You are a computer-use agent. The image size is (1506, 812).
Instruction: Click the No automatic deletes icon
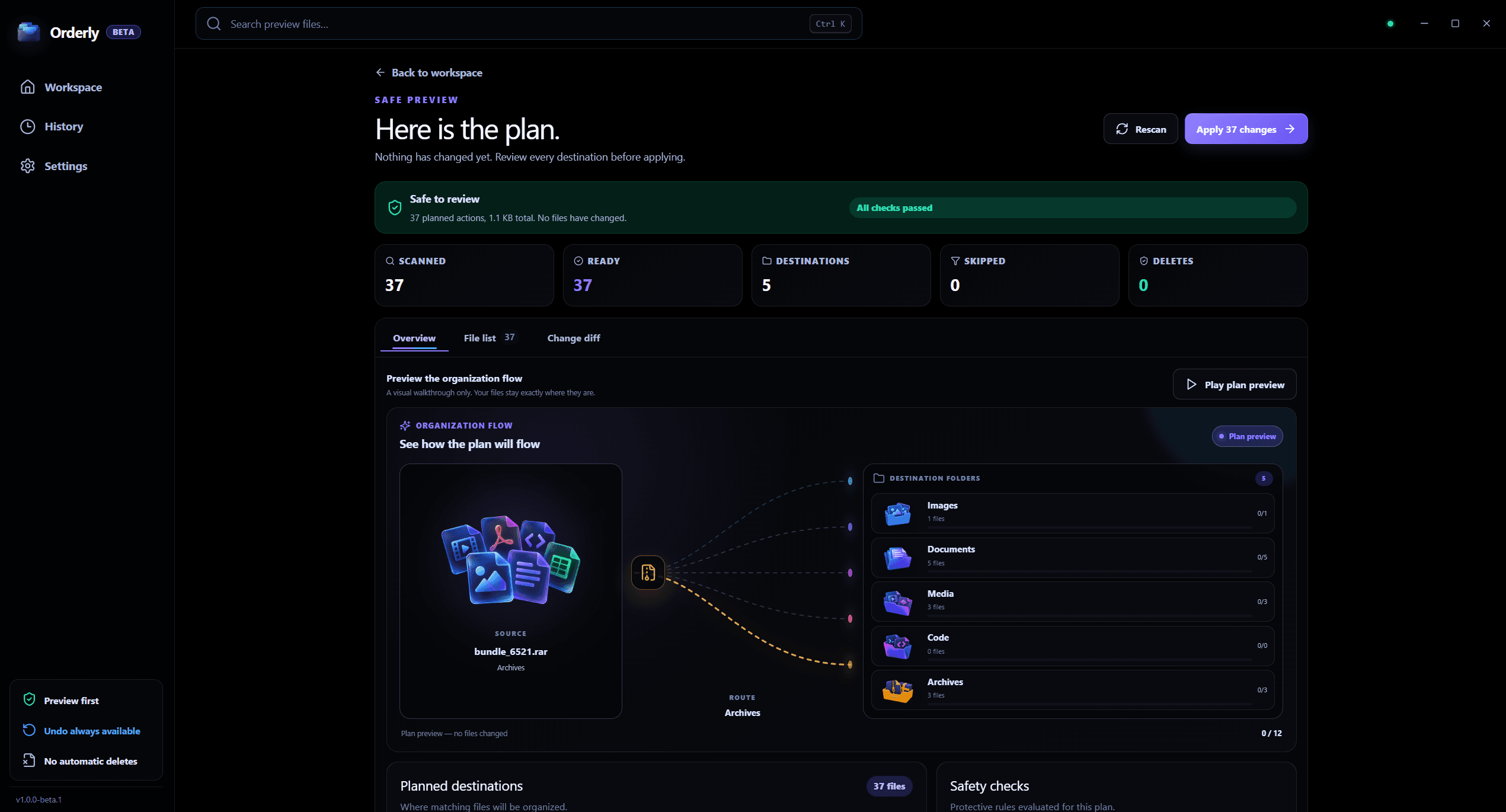[29, 760]
